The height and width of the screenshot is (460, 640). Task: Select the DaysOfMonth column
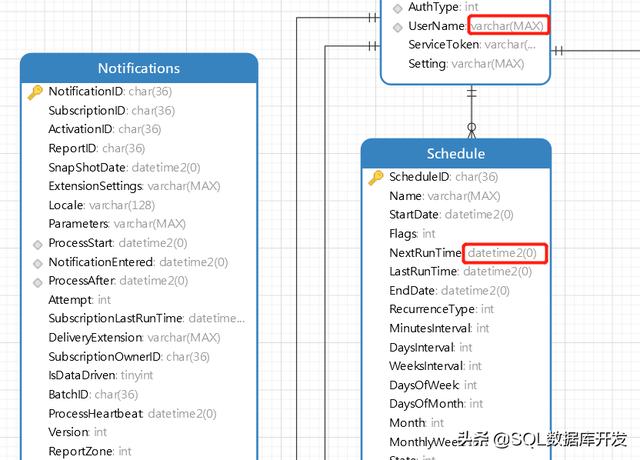[x=436, y=404]
